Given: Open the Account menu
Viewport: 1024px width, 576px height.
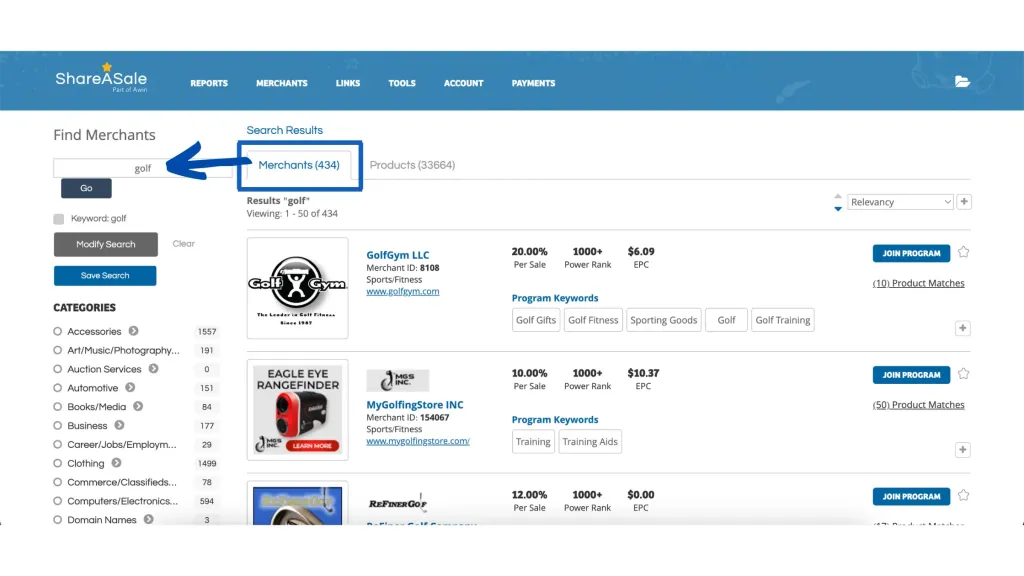Looking at the screenshot, I should [x=464, y=84].
